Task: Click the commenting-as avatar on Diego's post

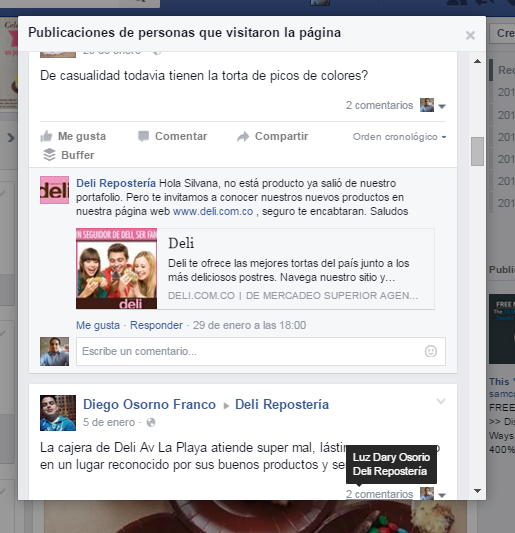Action: tap(427, 493)
